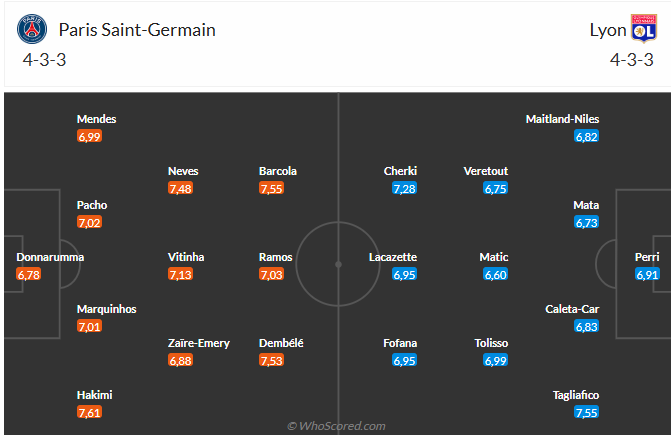The image size is (671, 435).
Task: Click Cherki's 7,28 rating badge
Action: tap(404, 188)
